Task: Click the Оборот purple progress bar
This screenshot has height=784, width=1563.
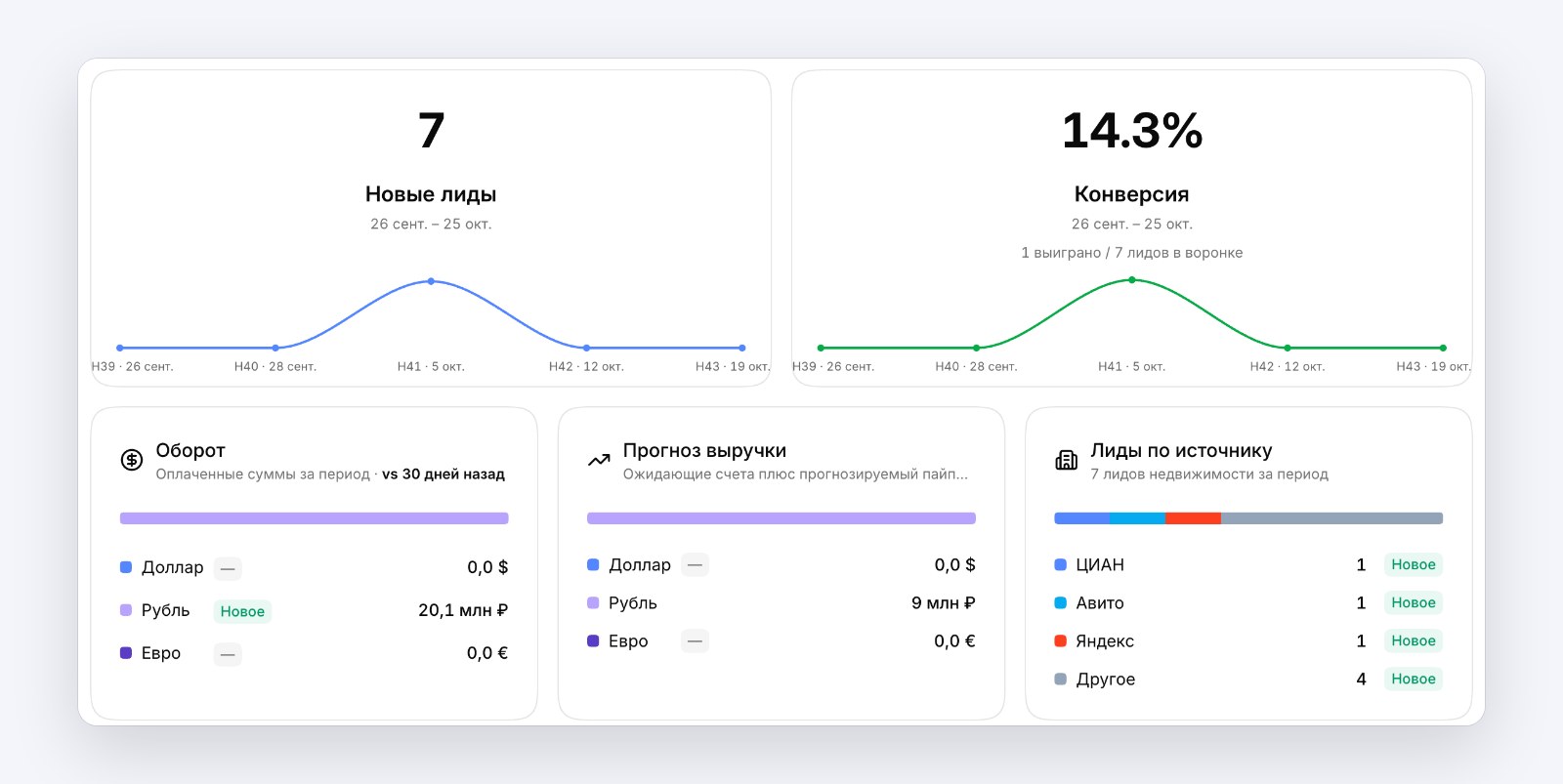Action: pyautogui.click(x=315, y=518)
